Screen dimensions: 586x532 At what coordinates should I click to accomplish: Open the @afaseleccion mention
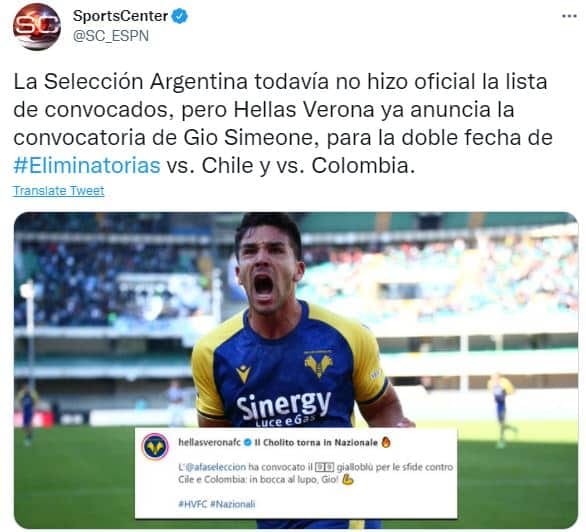pyautogui.click(x=215, y=467)
